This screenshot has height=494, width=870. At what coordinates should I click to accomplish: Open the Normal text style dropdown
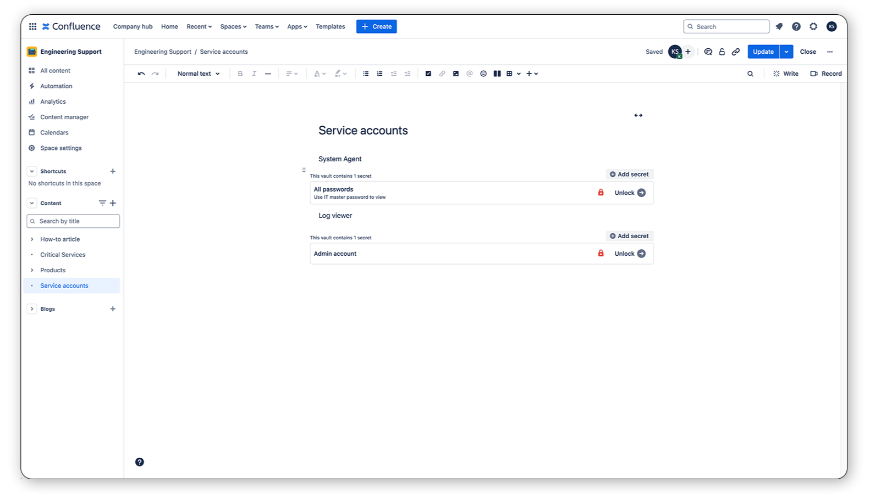198,74
